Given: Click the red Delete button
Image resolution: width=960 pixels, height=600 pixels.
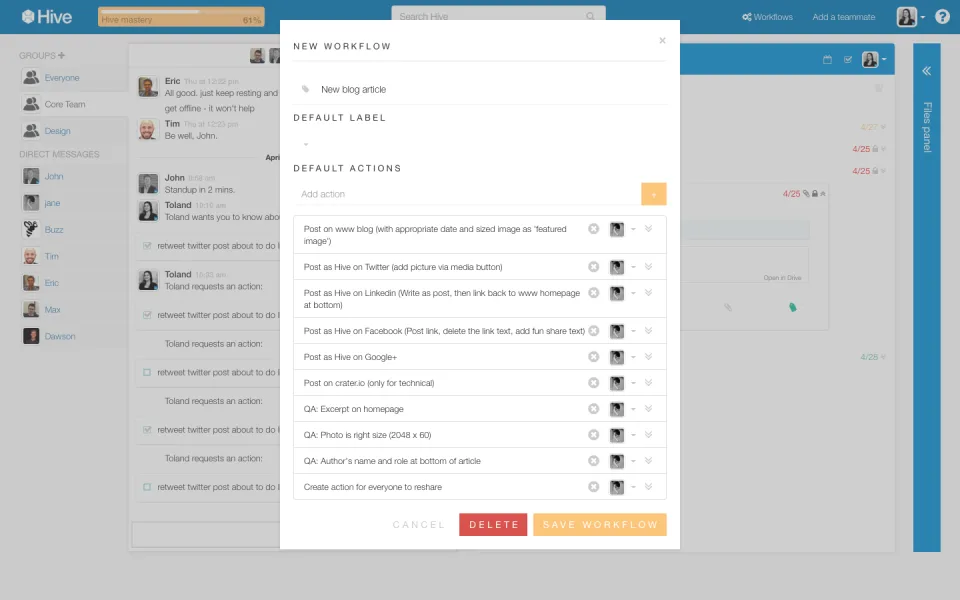Looking at the screenshot, I should [493, 525].
